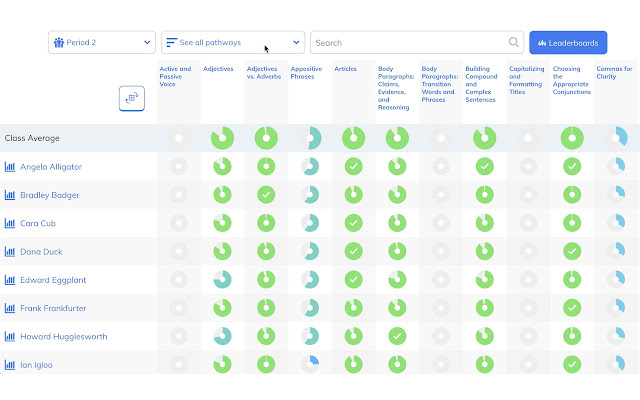This screenshot has height=400, width=640.
Task: Click Angela Alligator's Articles checkmark circle
Action: click(353, 166)
